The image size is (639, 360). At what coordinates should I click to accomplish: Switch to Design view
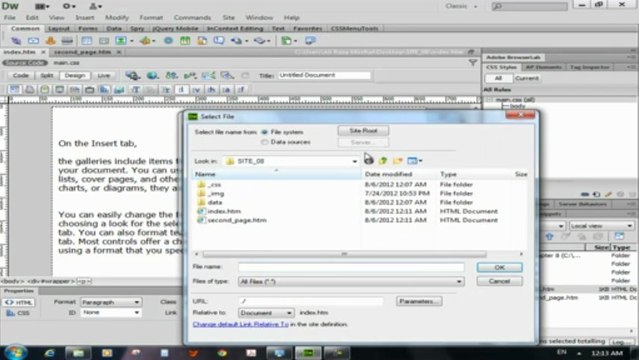click(75, 75)
